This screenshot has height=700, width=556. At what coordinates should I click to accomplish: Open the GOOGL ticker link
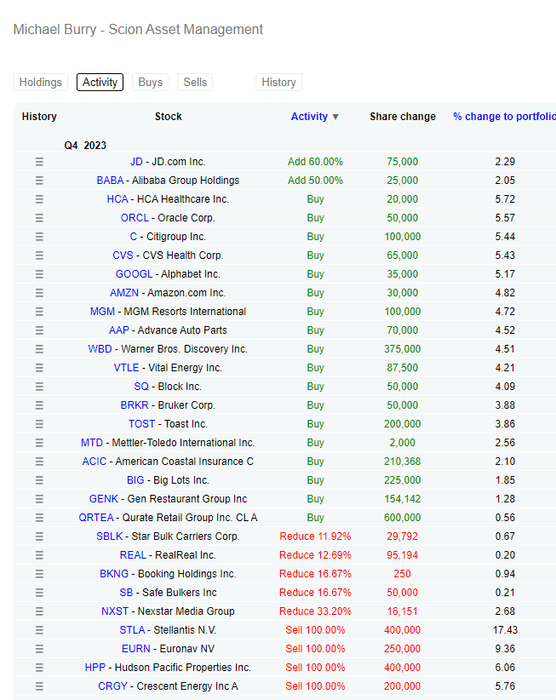tap(134, 274)
